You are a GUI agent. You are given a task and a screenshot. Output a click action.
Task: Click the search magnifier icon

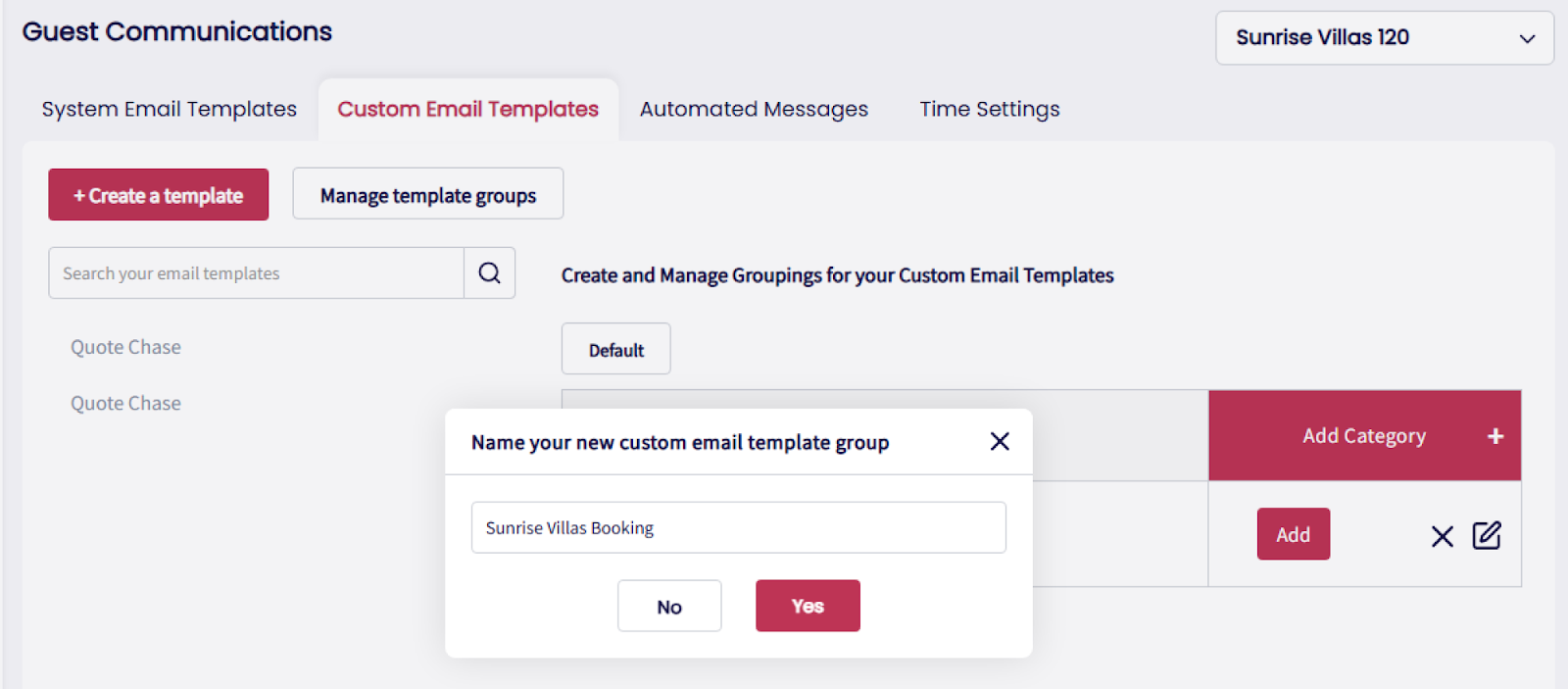pyautogui.click(x=489, y=273)
